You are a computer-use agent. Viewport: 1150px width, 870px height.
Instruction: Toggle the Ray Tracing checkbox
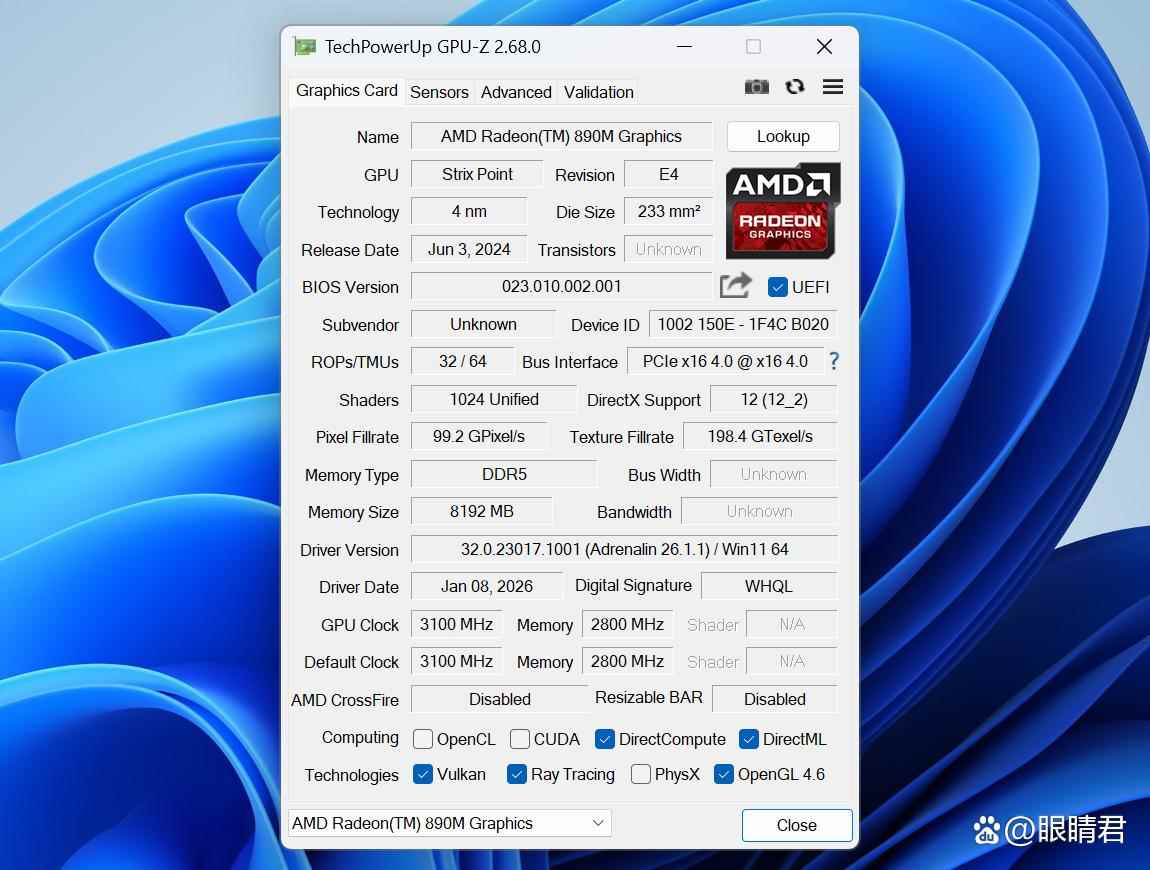coord(516,774)
